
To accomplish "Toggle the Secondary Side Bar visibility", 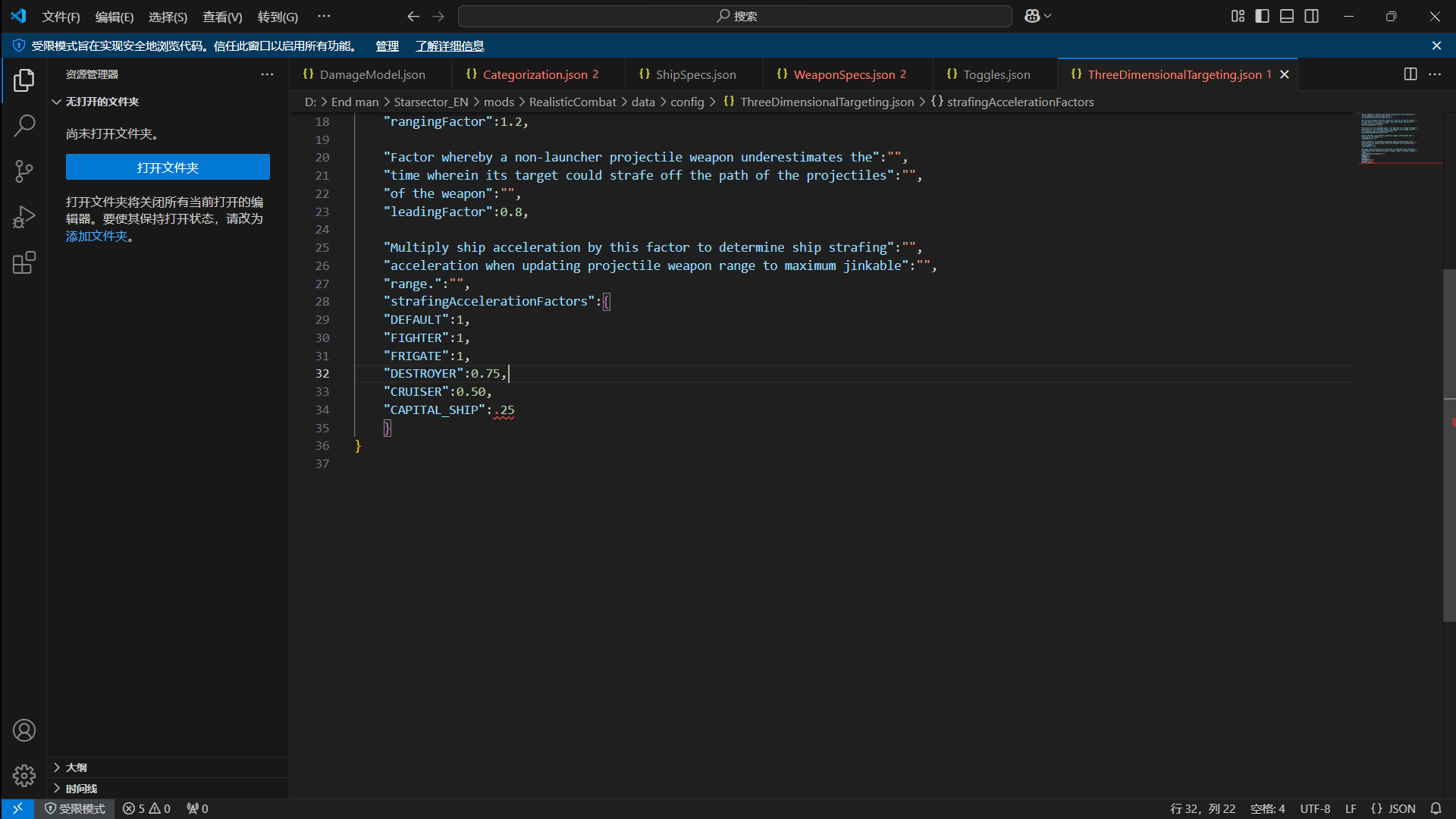I will point(1312,16).
